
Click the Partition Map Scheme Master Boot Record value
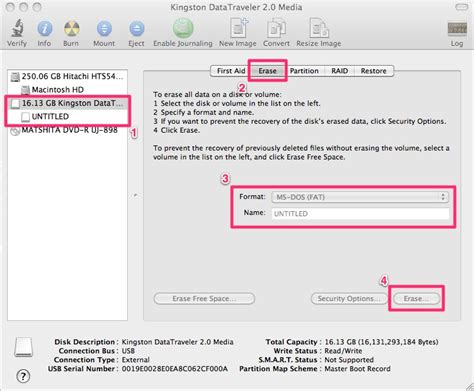click(357, 369)
